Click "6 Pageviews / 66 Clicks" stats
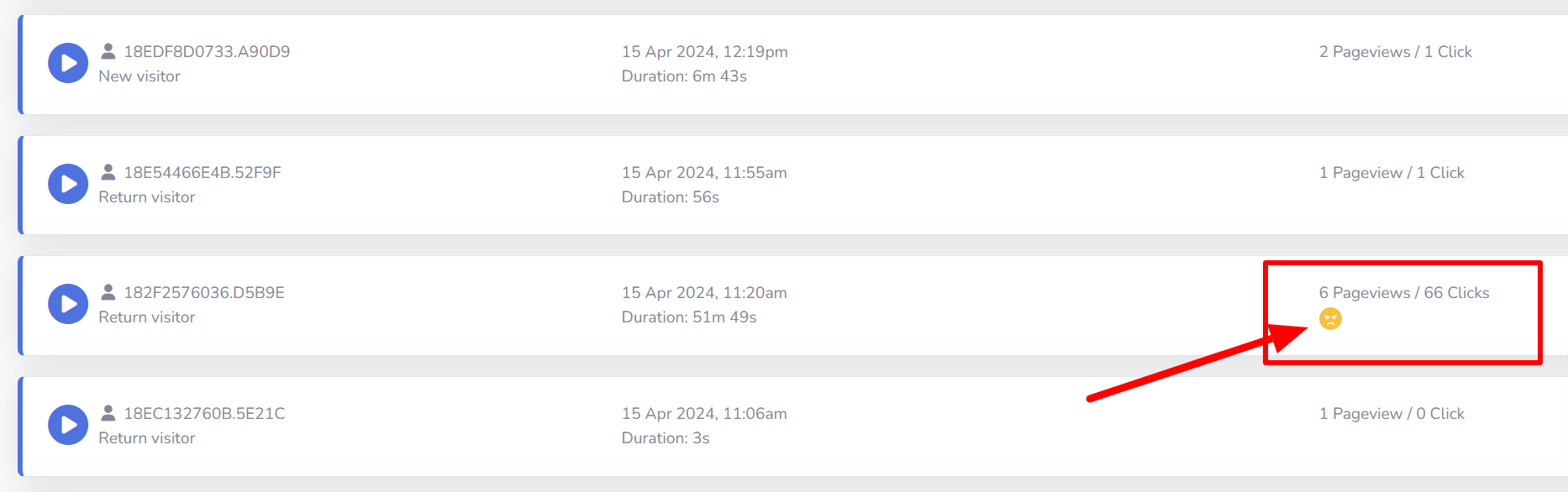Viewport: 1568px width, 492px height. (1403, 293)
